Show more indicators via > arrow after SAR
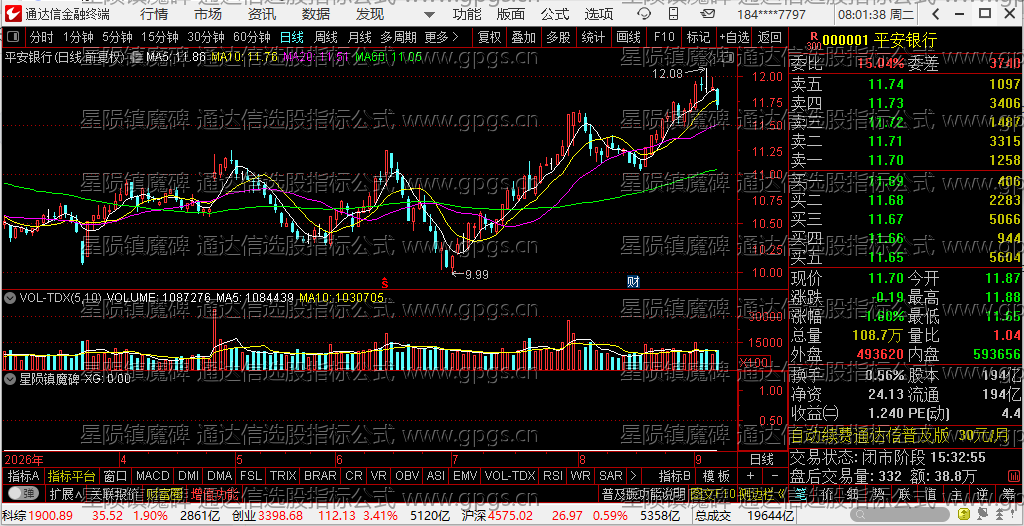 [633, 476]
